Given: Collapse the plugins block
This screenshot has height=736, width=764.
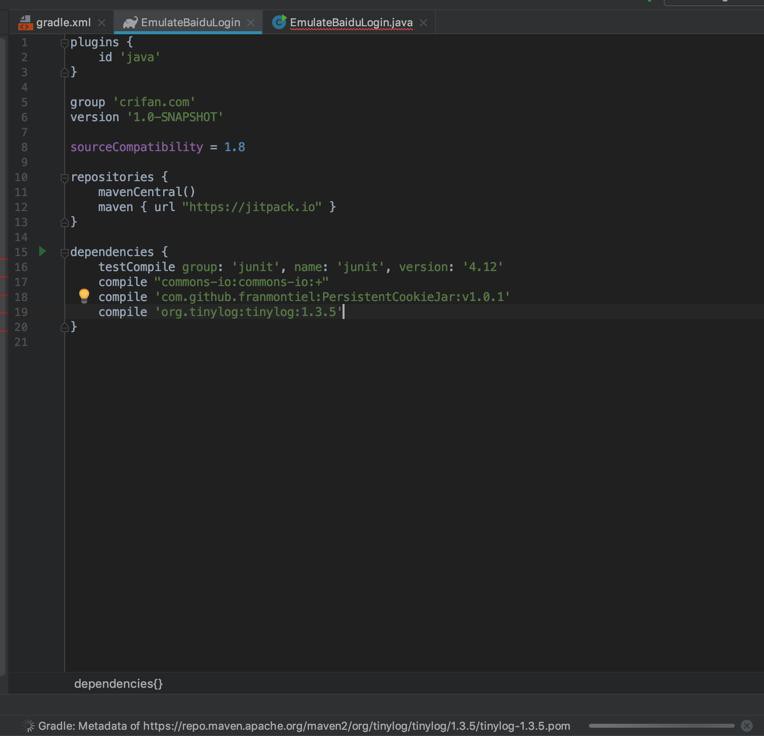Looking at the screenshot, I should tap(64, 42).
